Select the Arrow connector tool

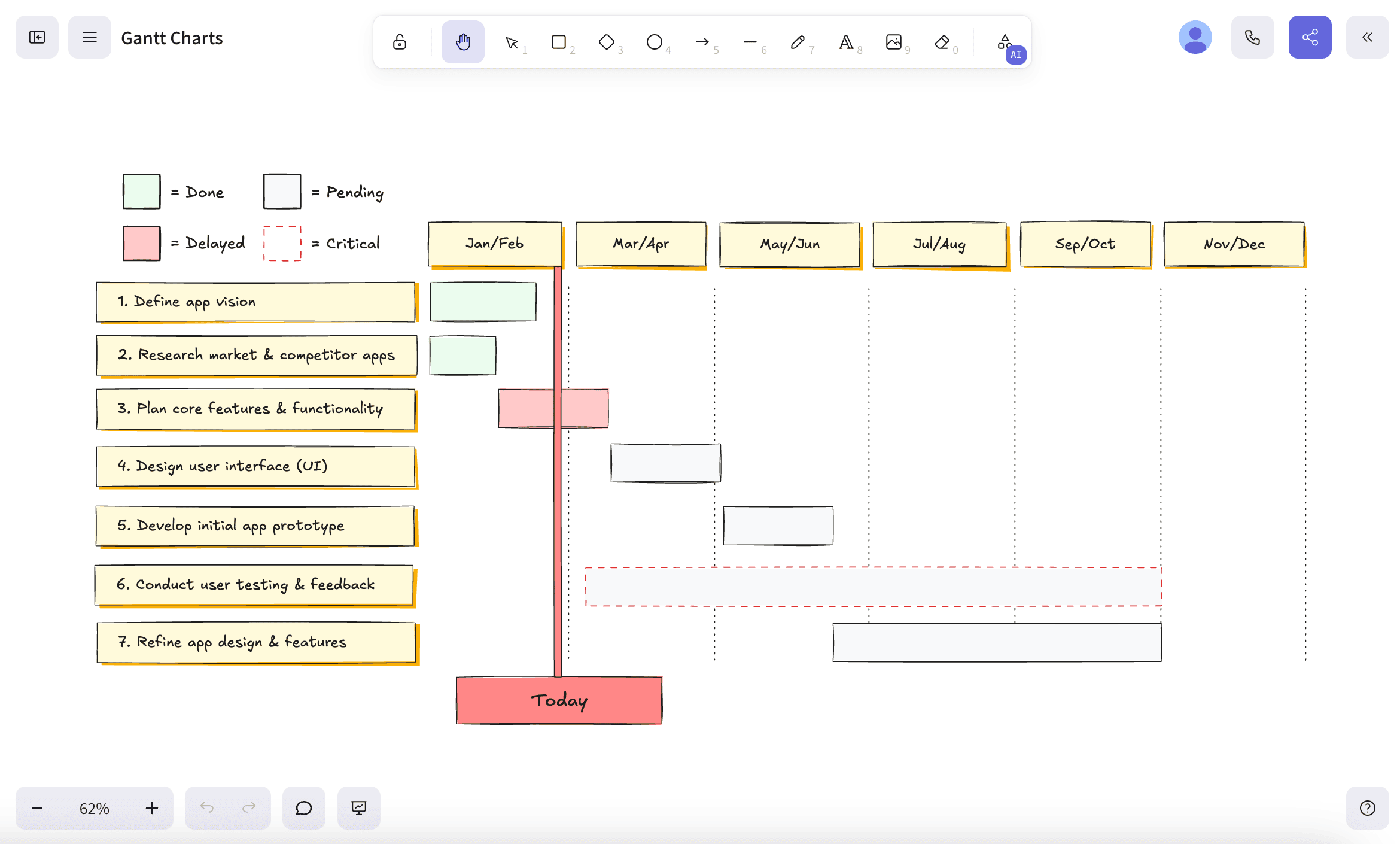coord(702,42)
